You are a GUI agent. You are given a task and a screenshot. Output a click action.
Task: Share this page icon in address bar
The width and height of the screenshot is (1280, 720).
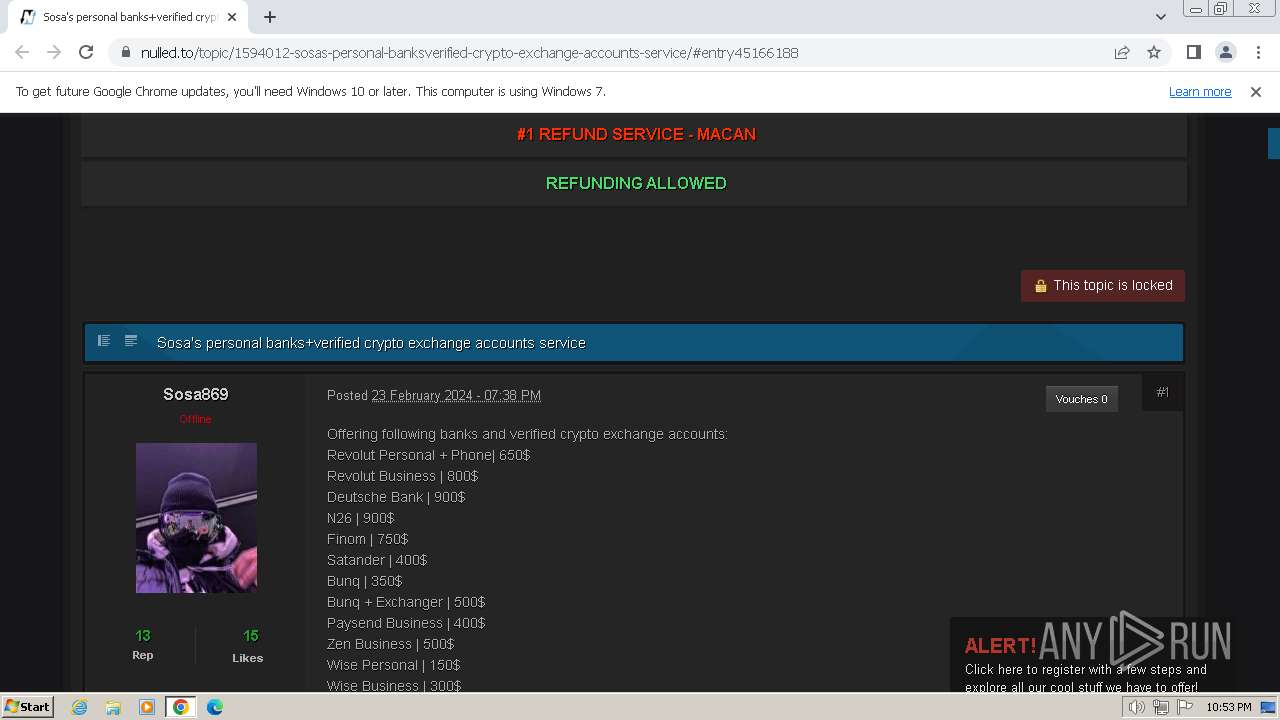click(1122, 53)
